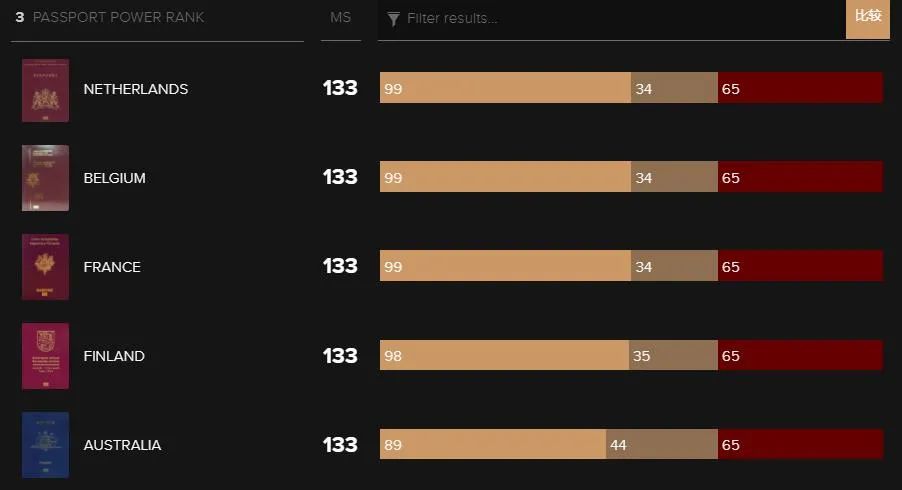Viewport: 902px width, 490px height.
Task: Click France mobility score 133
Action: pos(340,266)
